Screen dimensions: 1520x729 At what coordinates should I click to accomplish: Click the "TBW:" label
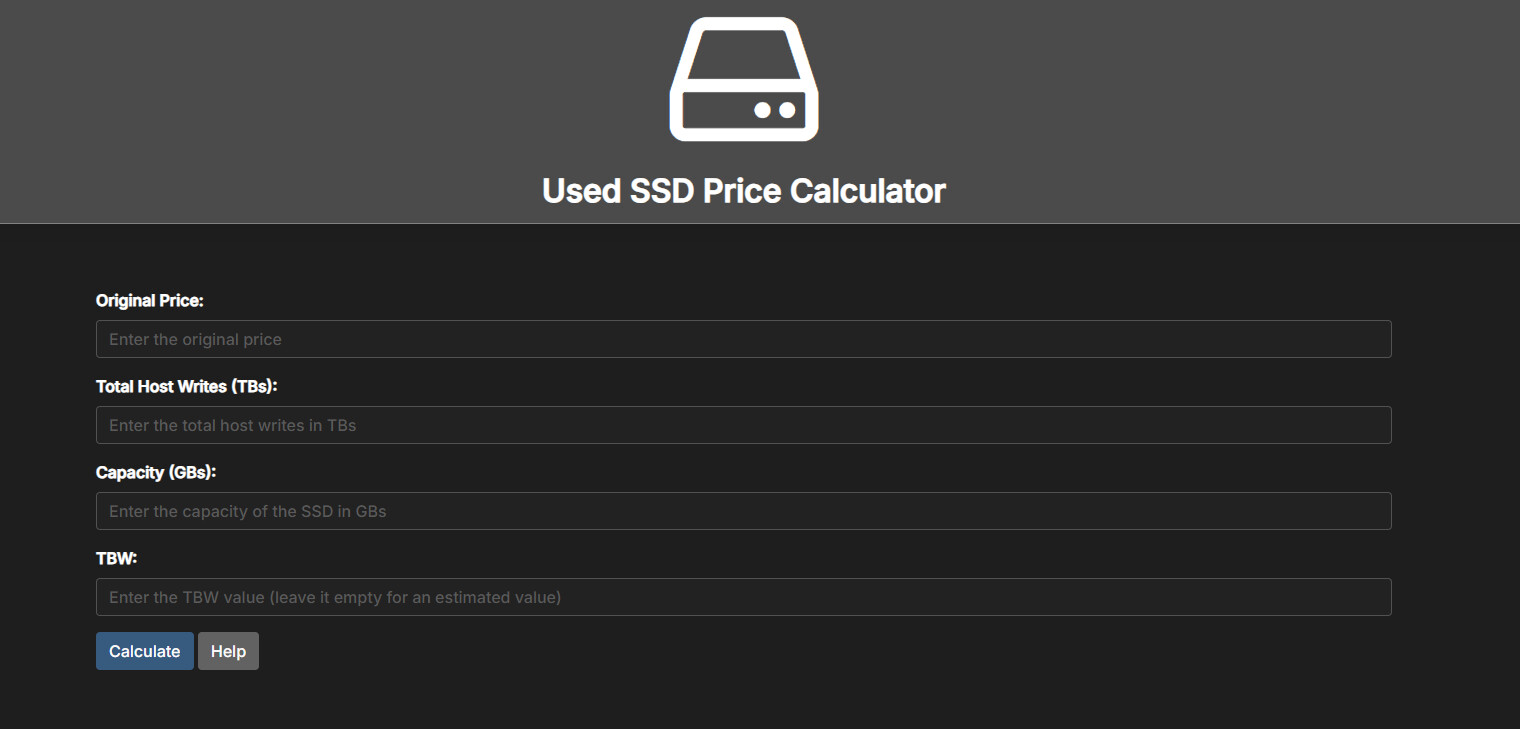(116, 558)
